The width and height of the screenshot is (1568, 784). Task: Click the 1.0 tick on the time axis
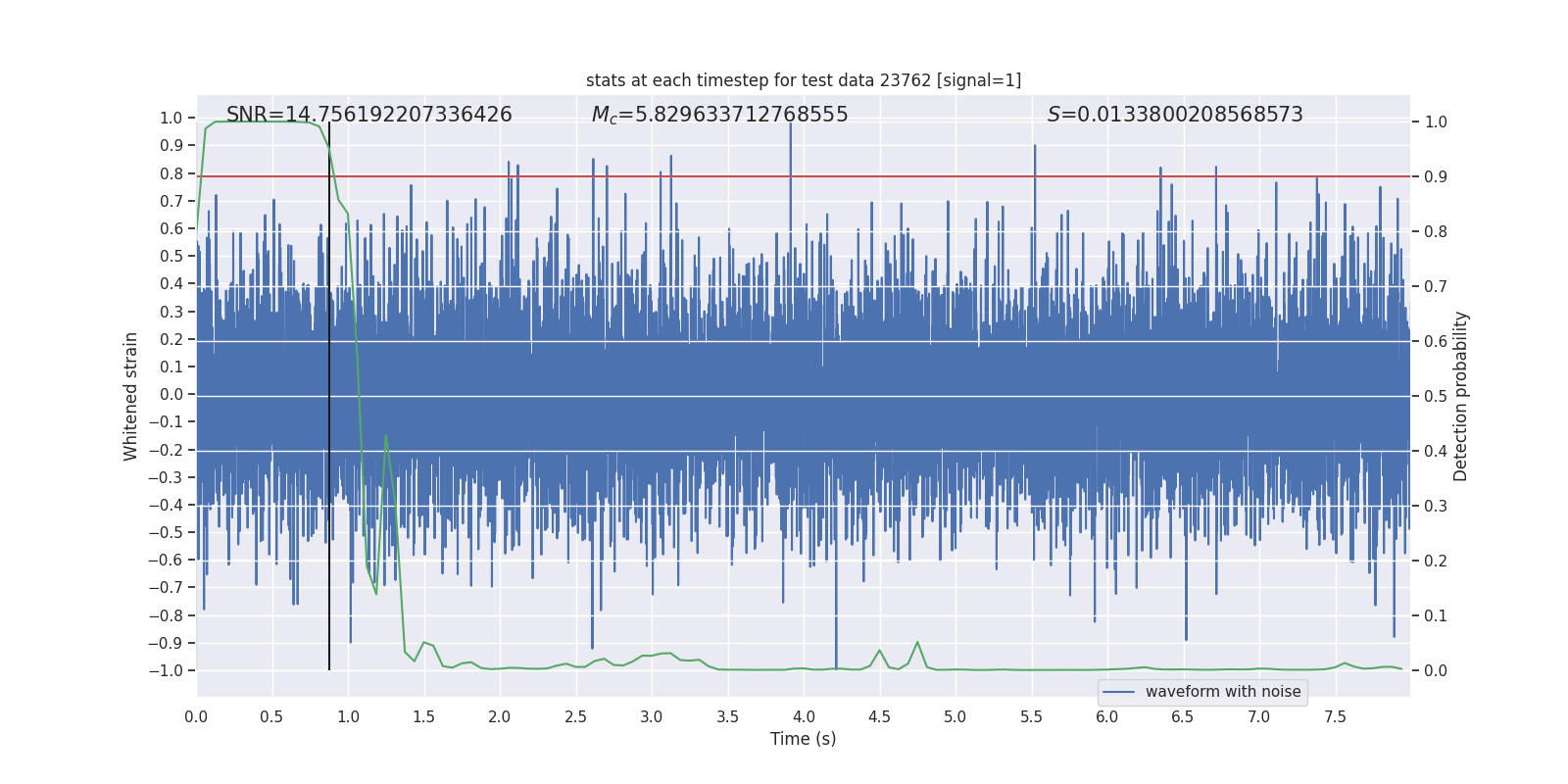[x=348, y=716]
